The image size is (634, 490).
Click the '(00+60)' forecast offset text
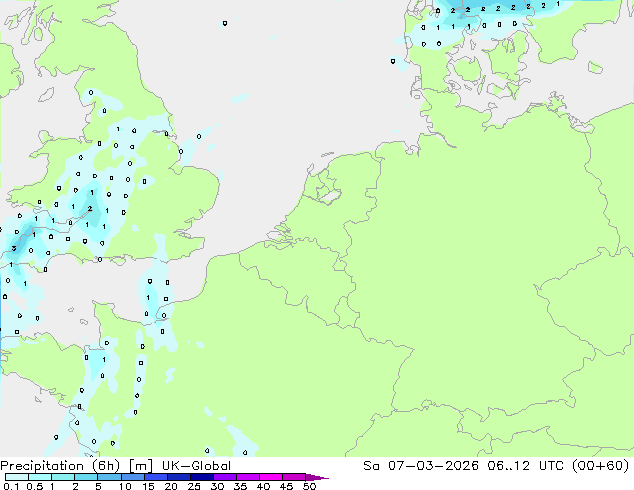[x=600, y=466]
